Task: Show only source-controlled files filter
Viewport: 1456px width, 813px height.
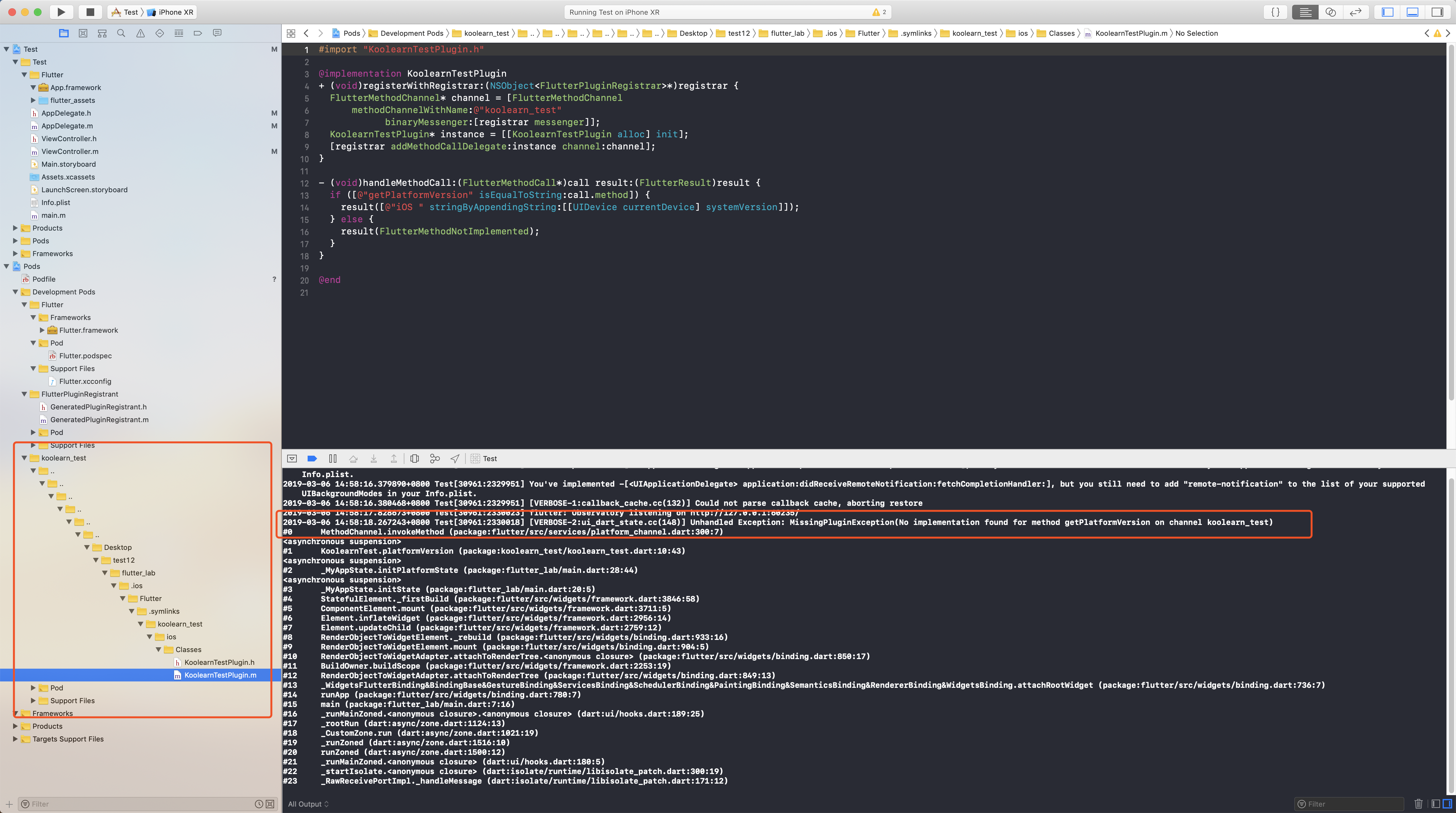Action: (270, 804)
